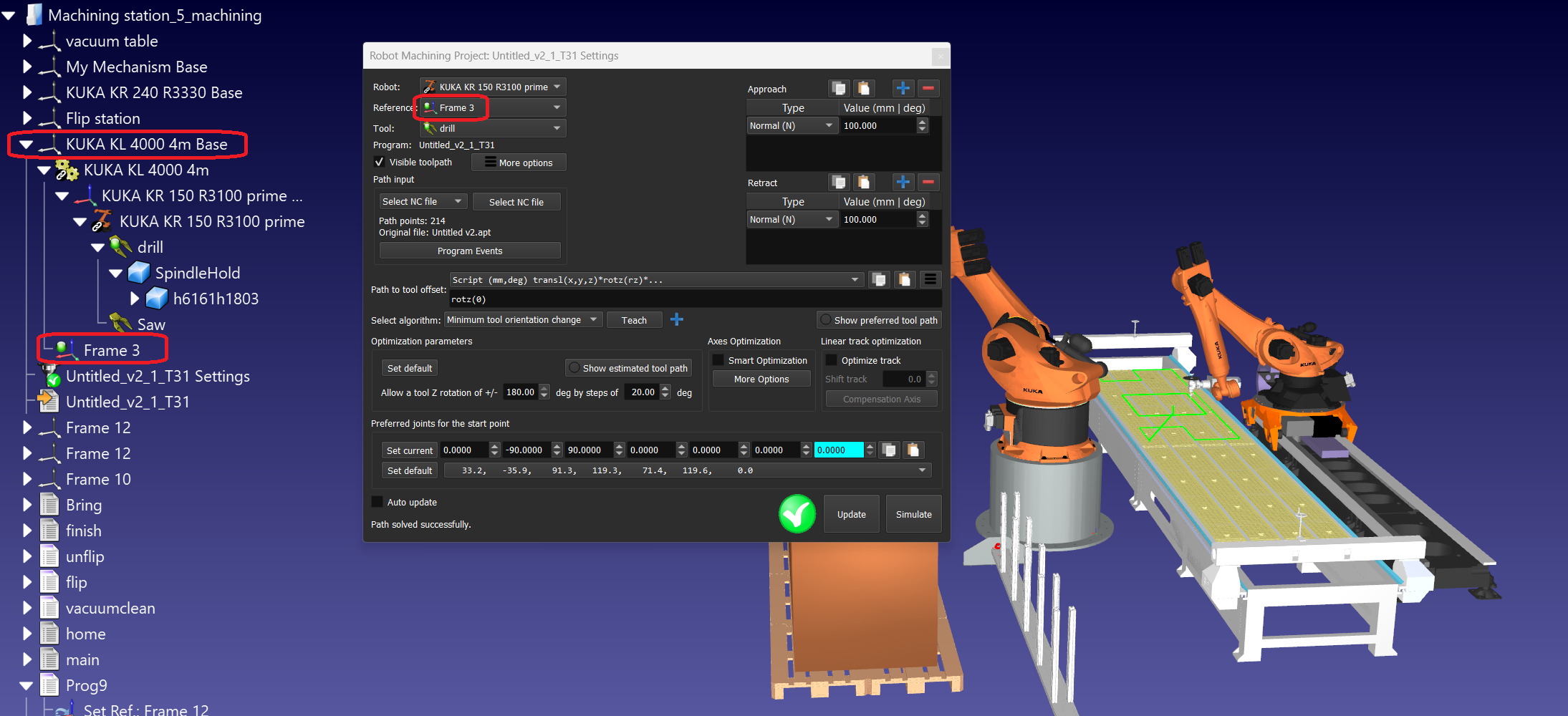Open the Tool dropdown showing drill
This screenshot has width=1568, height=716.
pyautogui.click(x=493, y=128)
